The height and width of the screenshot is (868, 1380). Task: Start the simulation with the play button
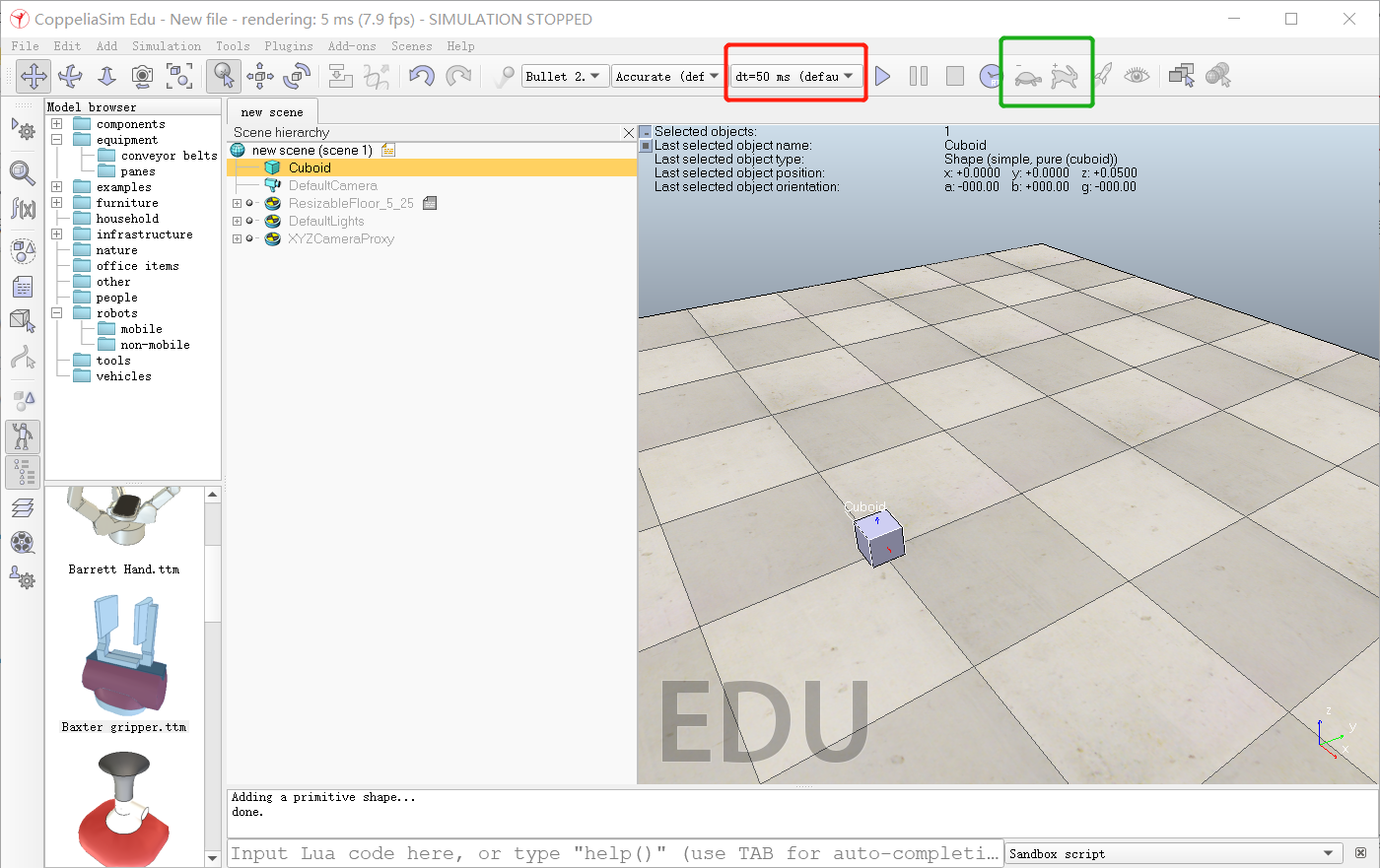click(882, 76)
